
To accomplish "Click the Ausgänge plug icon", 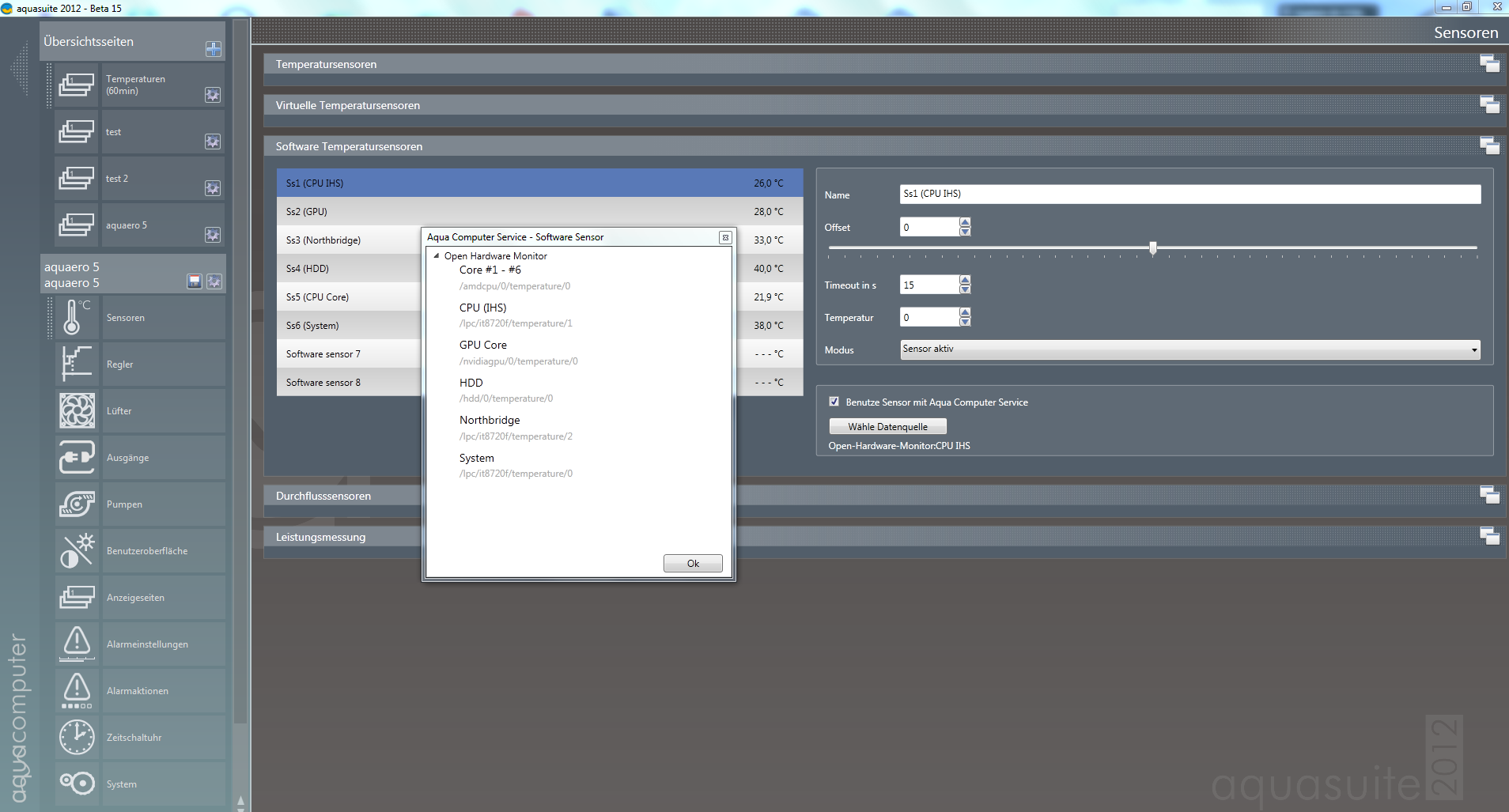I will click(77, 458).
